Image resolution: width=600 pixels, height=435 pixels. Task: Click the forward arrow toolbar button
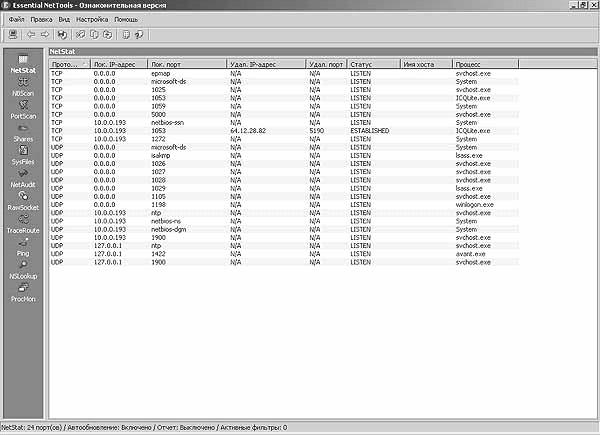pos(46,34)
